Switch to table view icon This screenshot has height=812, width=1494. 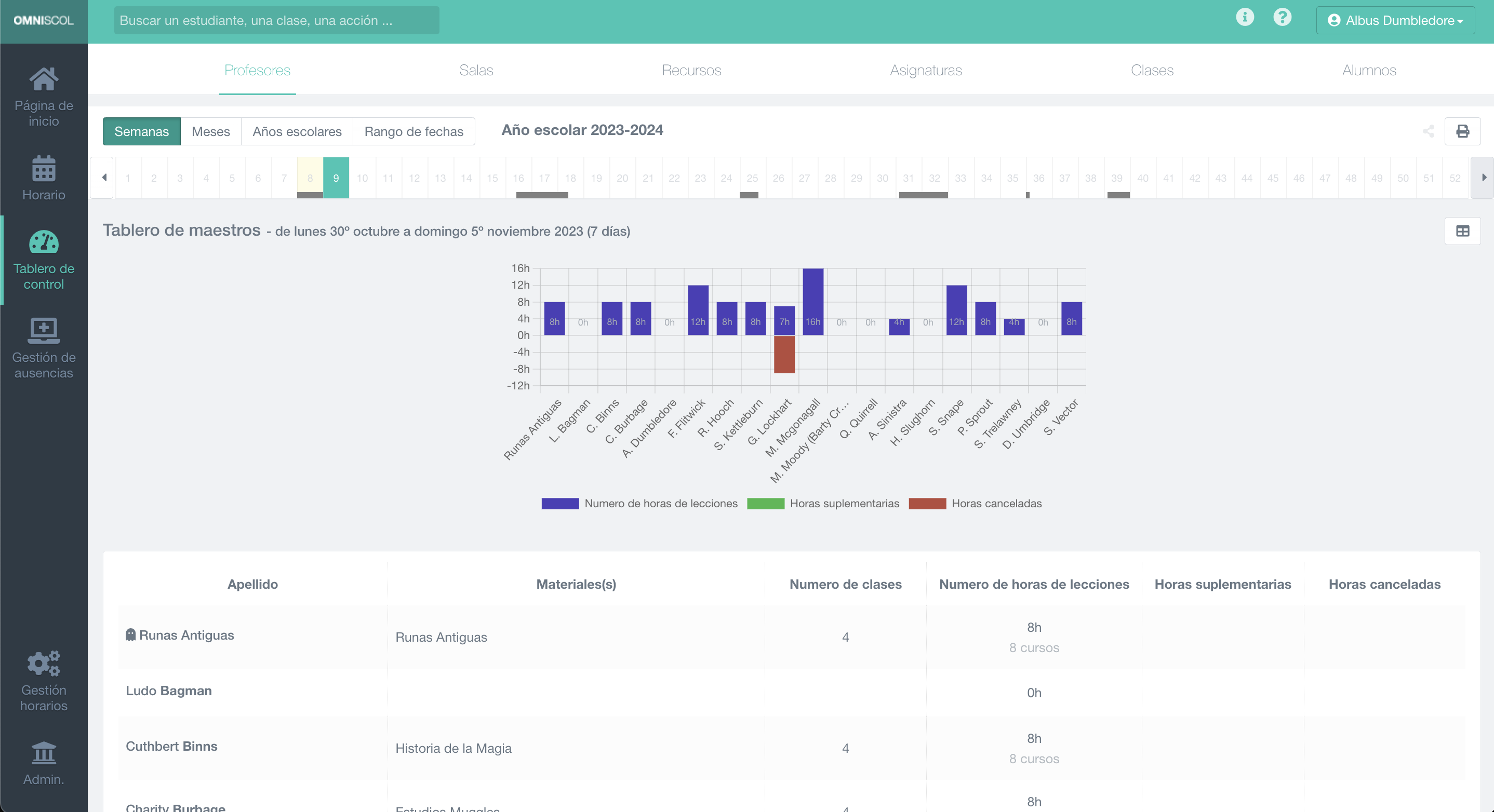[x=1462, y=231]
